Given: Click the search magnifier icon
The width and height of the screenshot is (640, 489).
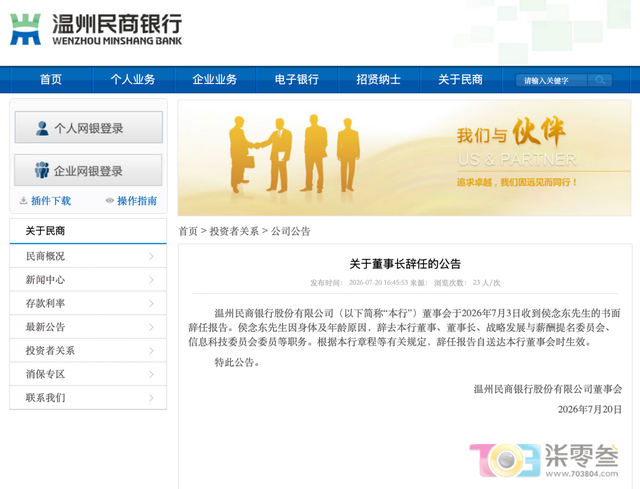Looking at the screenshot, I should 600,80.
